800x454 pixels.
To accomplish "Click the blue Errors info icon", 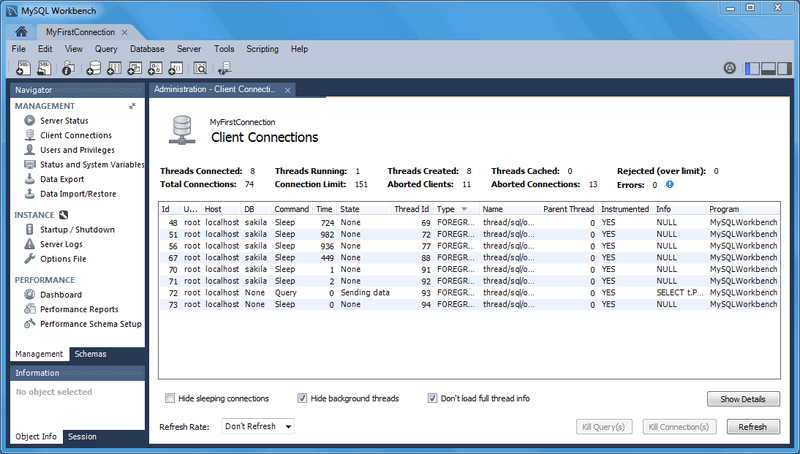I will click(x=670, y=184).
